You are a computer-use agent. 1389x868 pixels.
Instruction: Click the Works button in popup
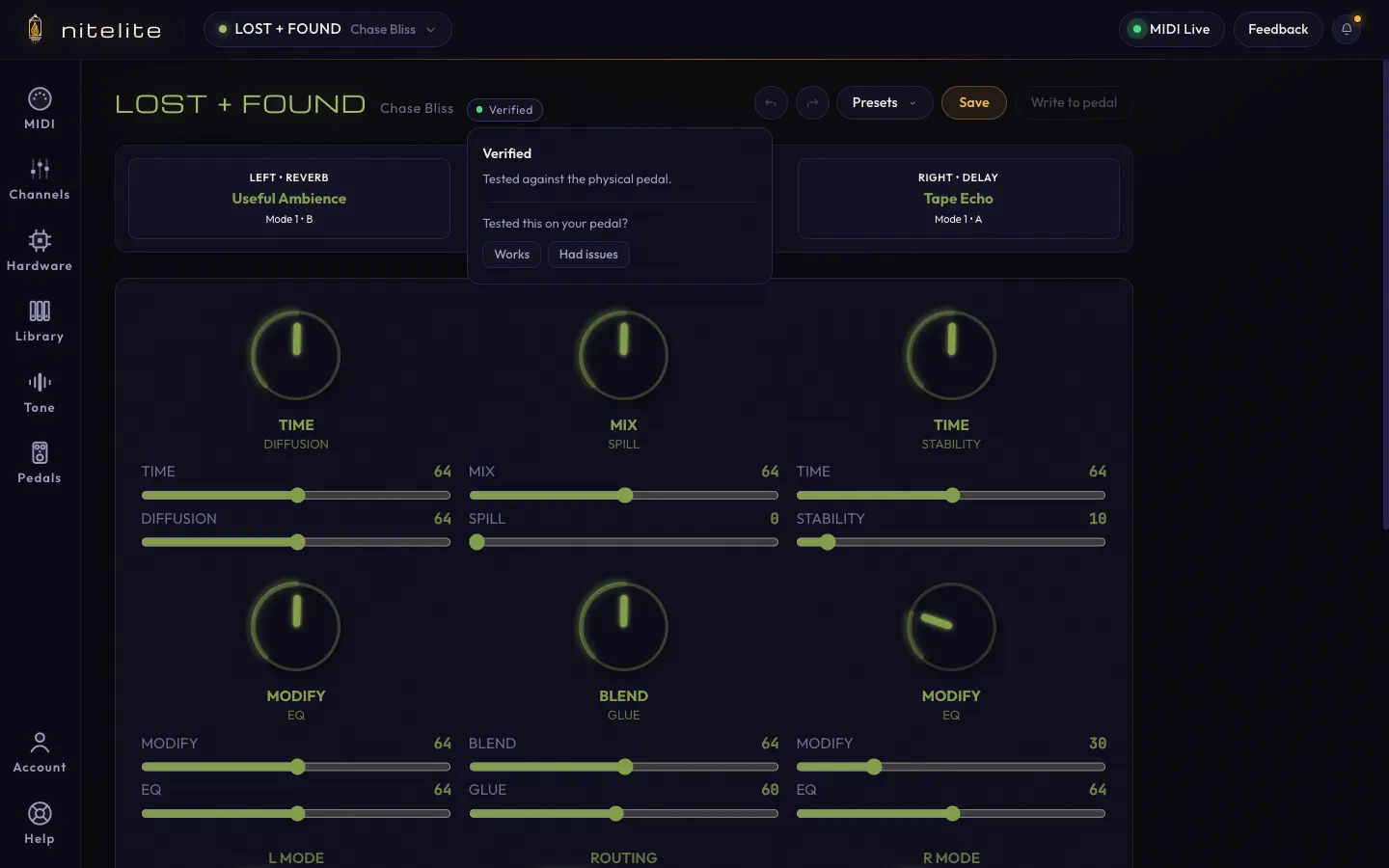click(511, 255)
